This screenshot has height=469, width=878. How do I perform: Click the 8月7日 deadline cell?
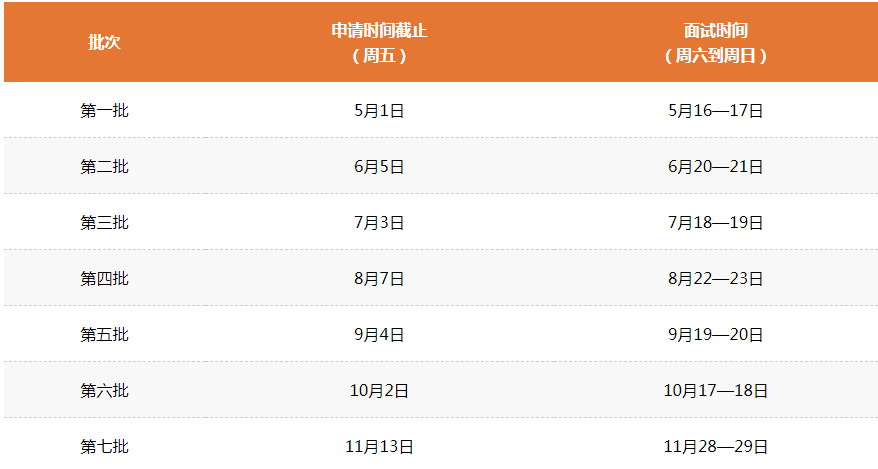point(379,279)
